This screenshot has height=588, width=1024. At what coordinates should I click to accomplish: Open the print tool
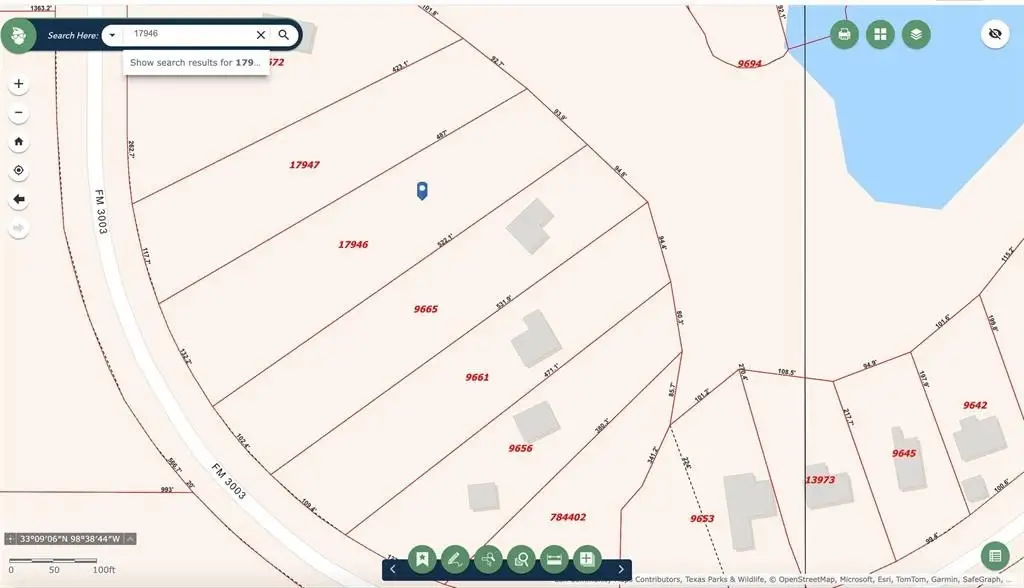pyautogui.click(x=844, y=35)
